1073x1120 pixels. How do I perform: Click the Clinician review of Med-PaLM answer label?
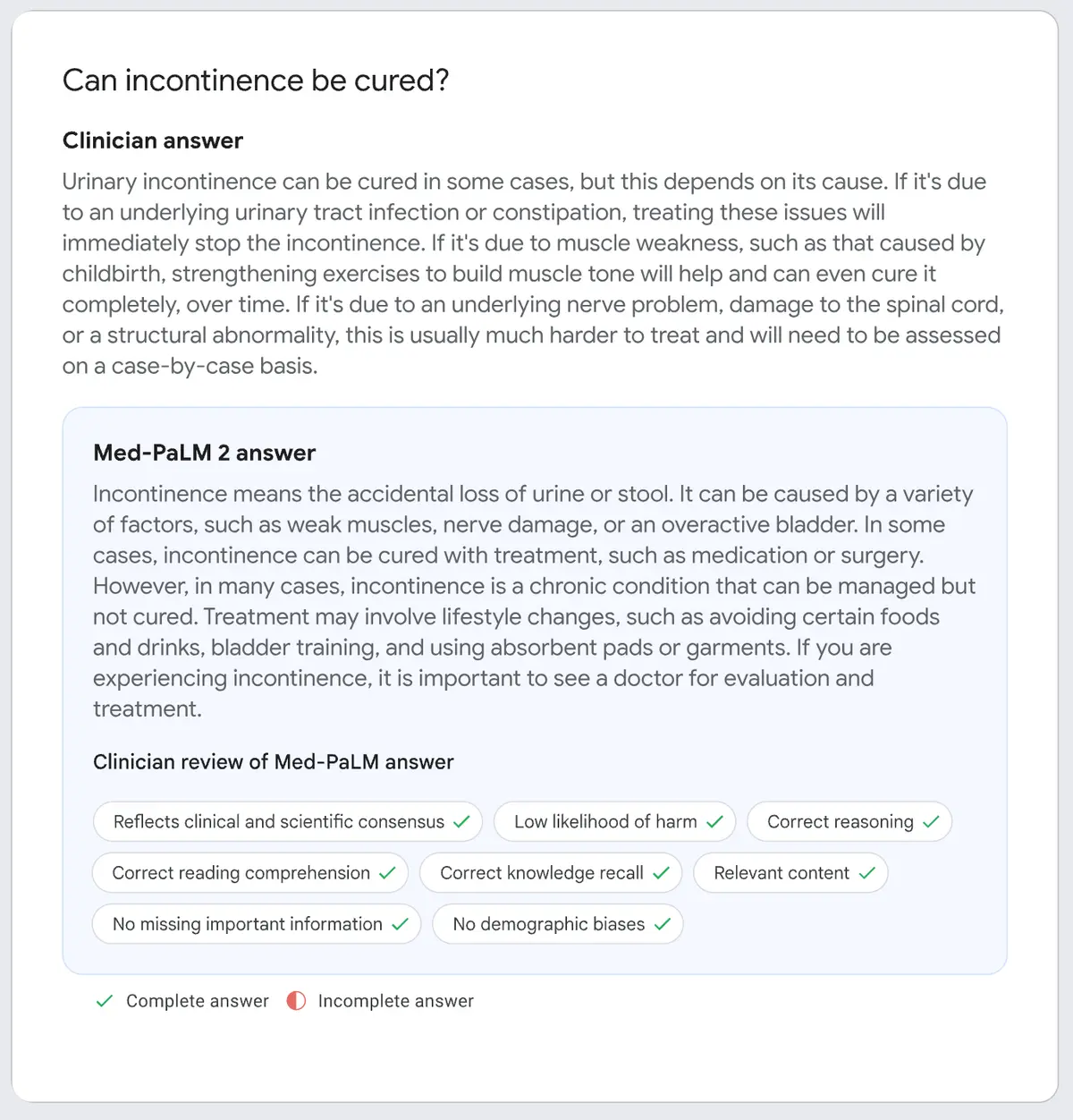click(x=273, y=762)
